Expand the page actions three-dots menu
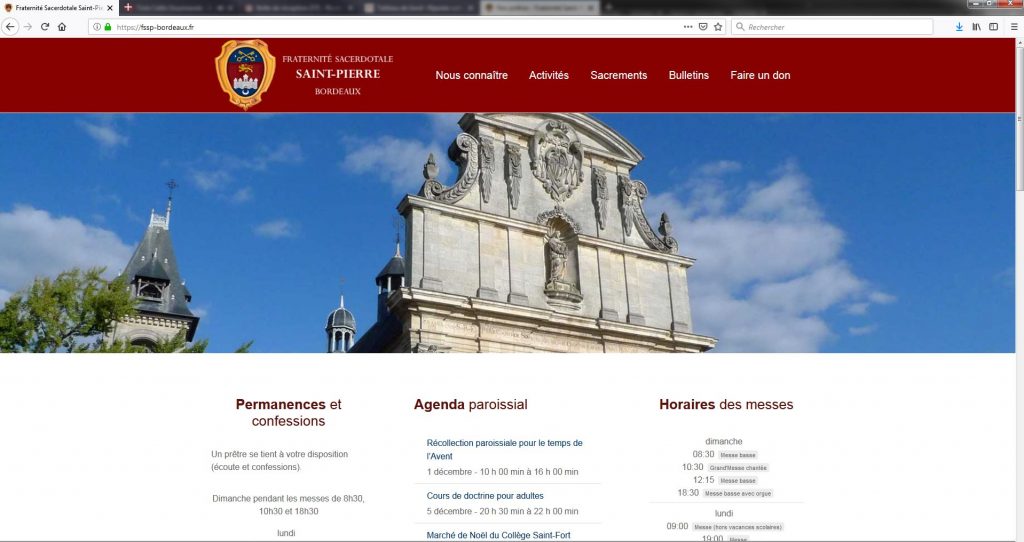1024x542 pixels. pos(688,27)
